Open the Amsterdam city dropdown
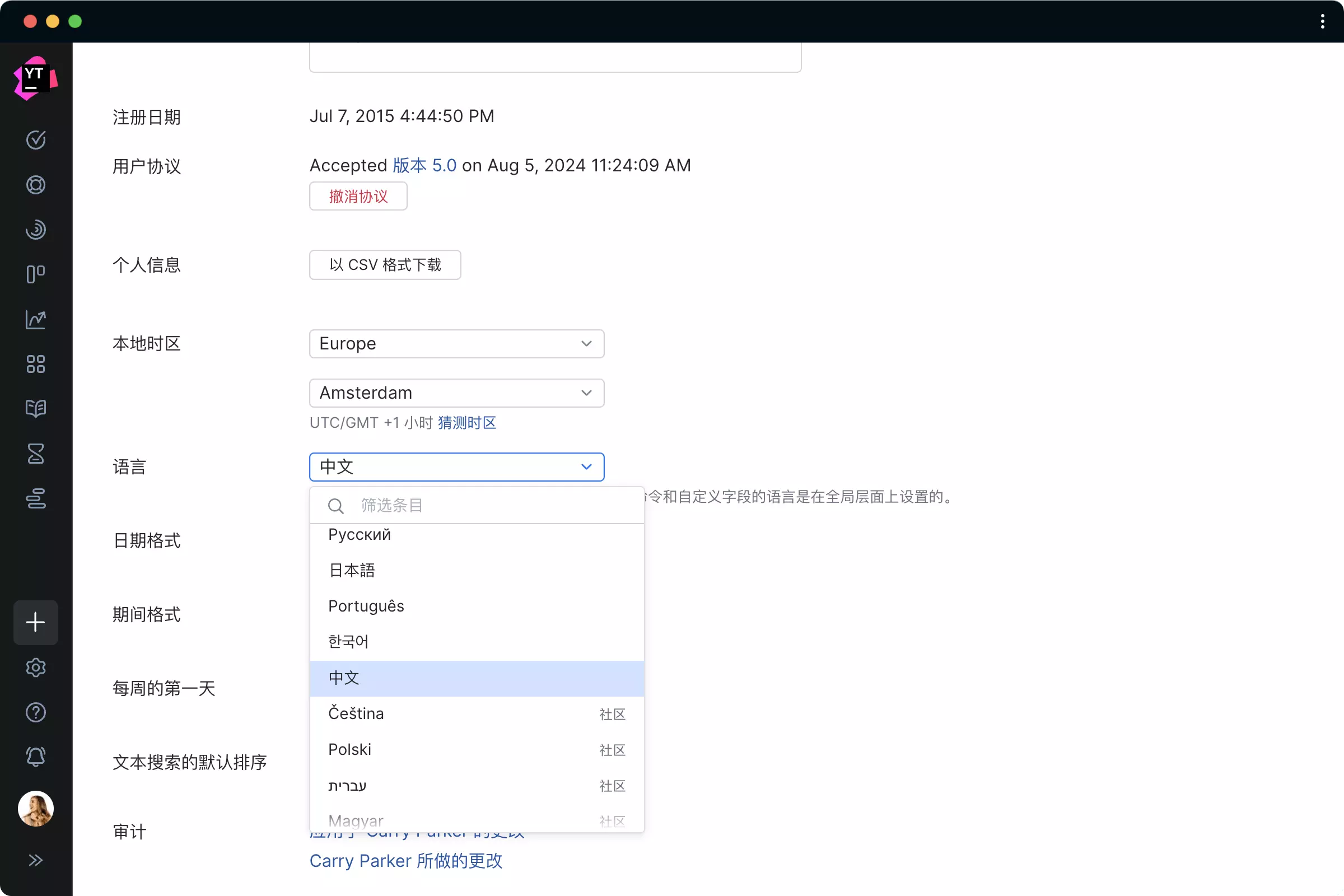1344x896 pixels. pos(456,393)
